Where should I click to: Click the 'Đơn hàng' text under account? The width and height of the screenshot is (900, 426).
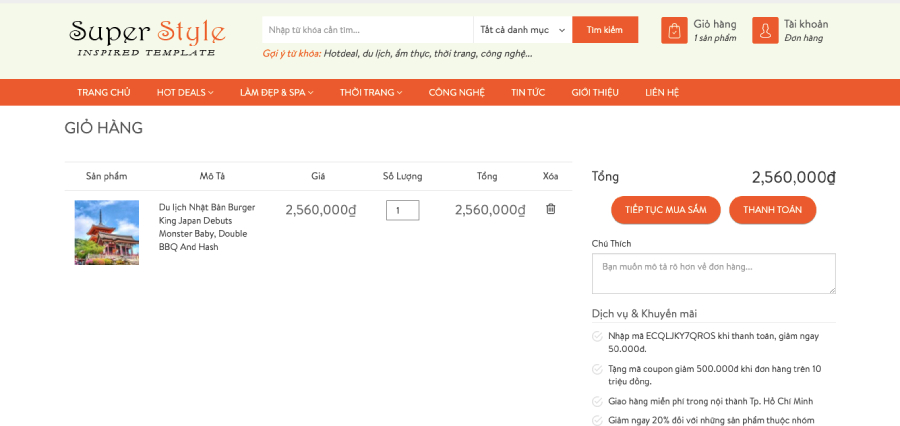pyautogui.click(x=804, y=38)
